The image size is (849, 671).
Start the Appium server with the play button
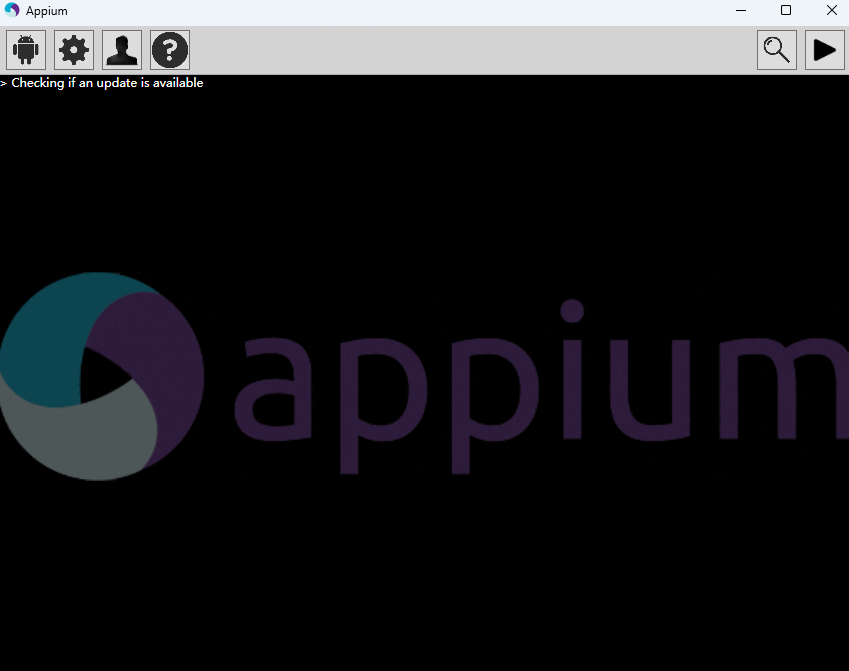(825, 50)
